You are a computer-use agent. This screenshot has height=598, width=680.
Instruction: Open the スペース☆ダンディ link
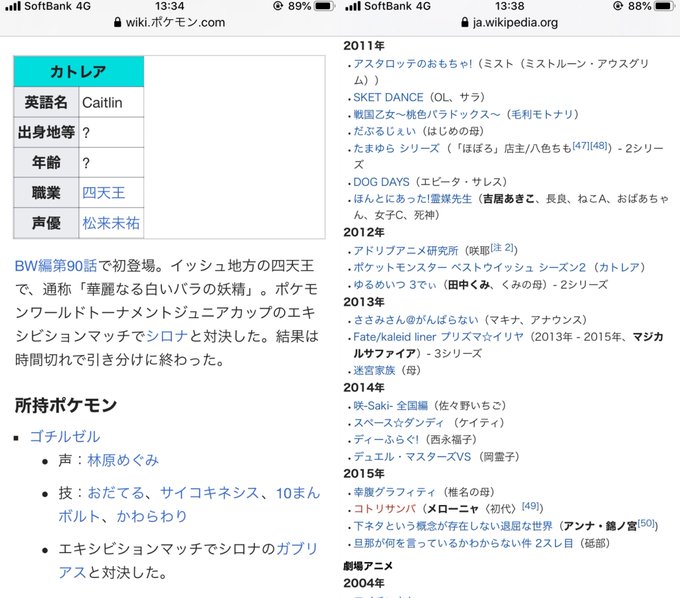[x=399, y=422]
